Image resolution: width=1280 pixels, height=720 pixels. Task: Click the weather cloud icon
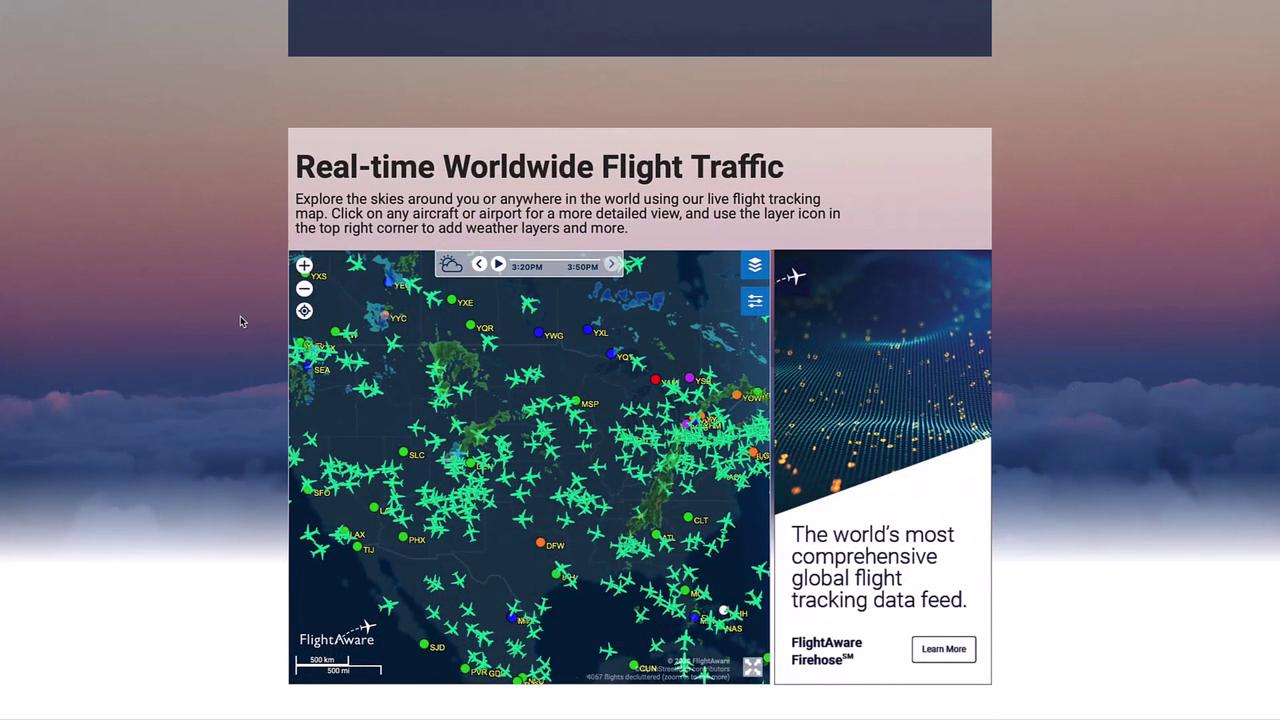pos(451,264)
